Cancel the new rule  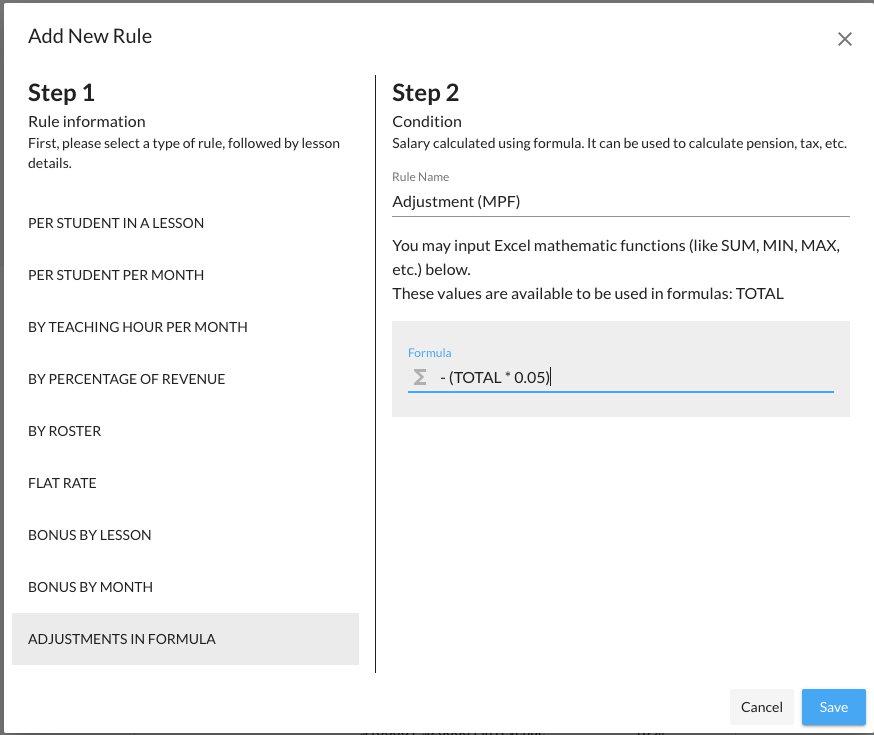click(x=761, y=707)
